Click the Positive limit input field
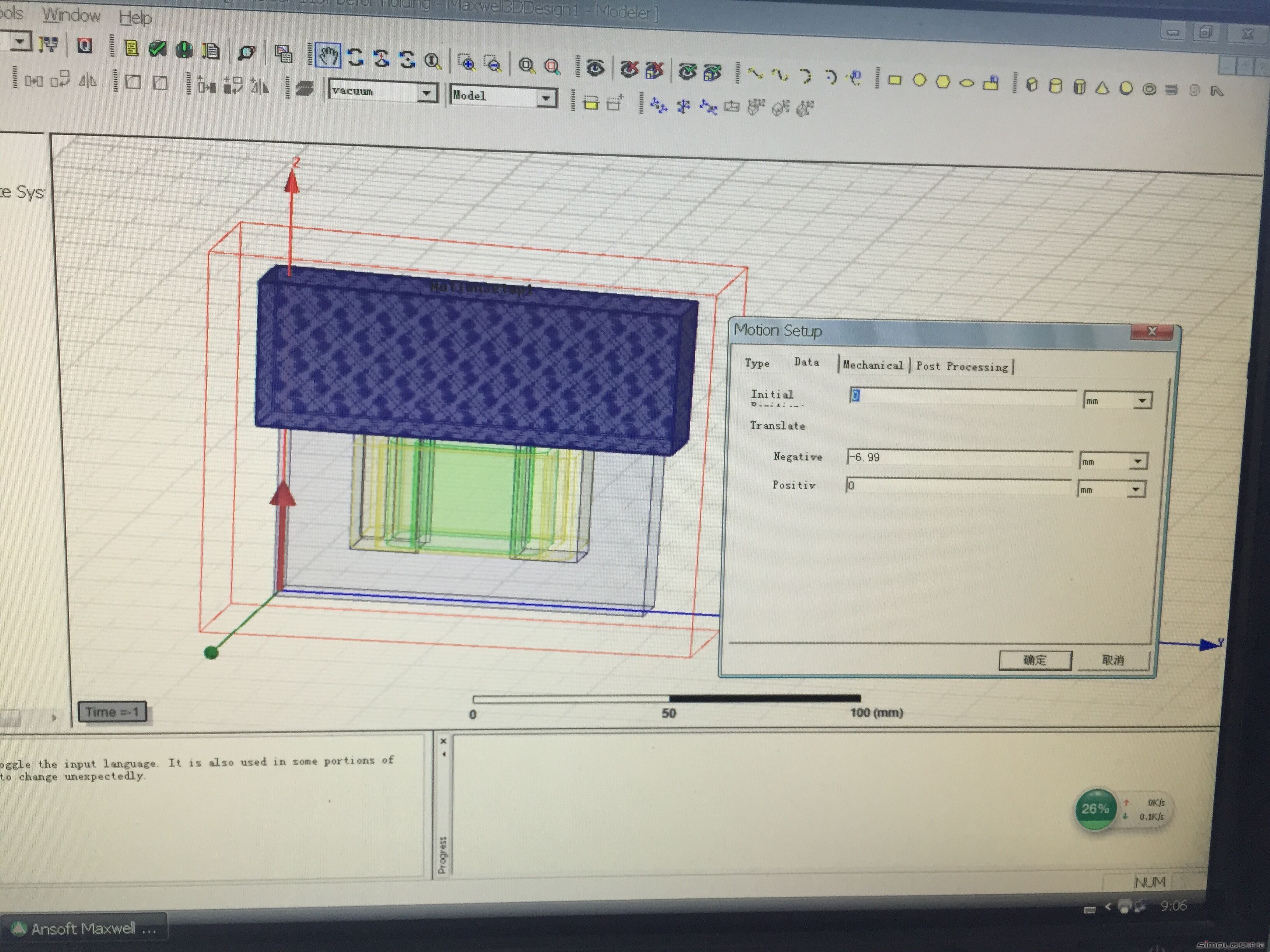 958,486
